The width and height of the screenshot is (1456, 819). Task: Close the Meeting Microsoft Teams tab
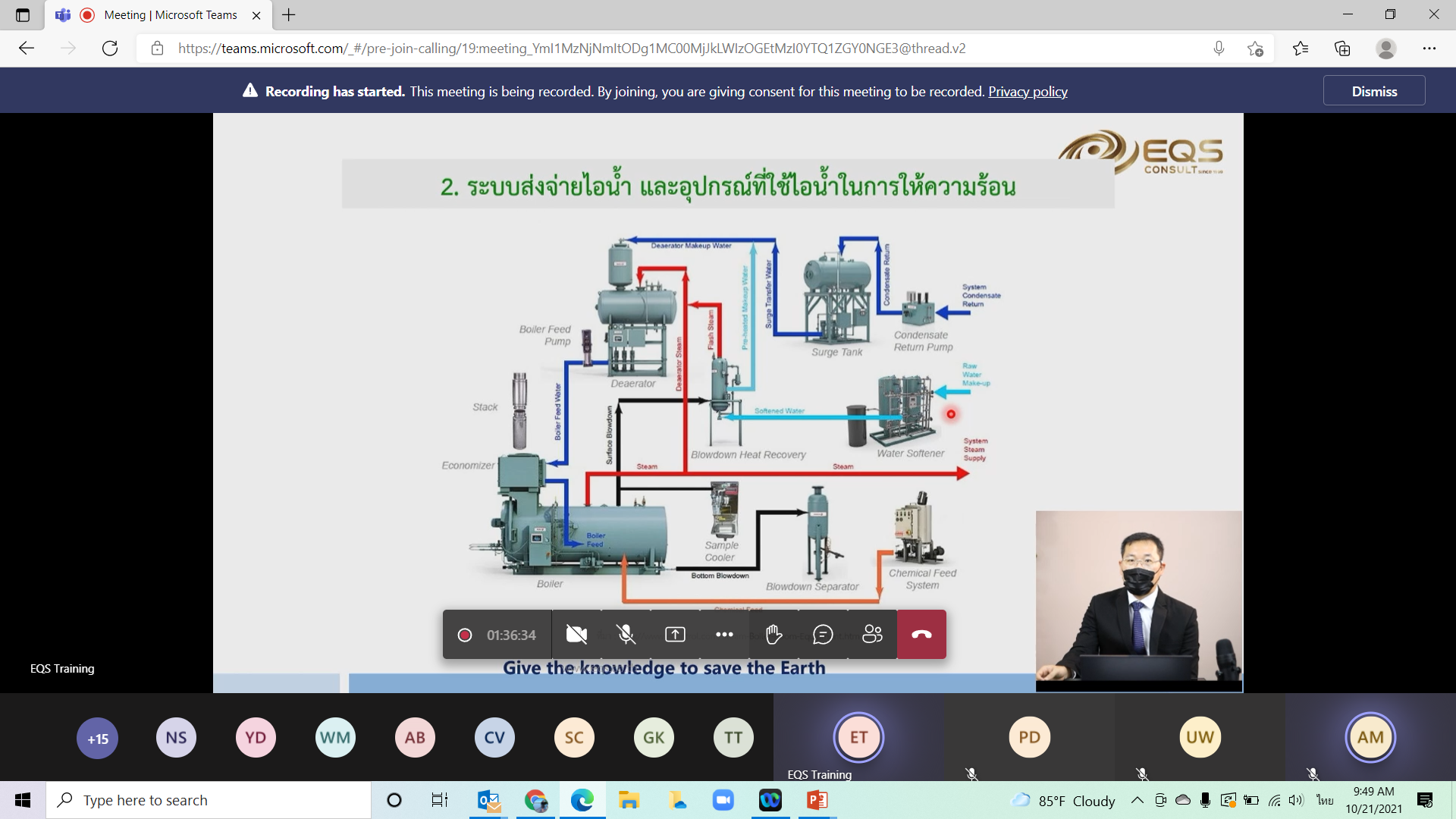(x=256, y=15)
